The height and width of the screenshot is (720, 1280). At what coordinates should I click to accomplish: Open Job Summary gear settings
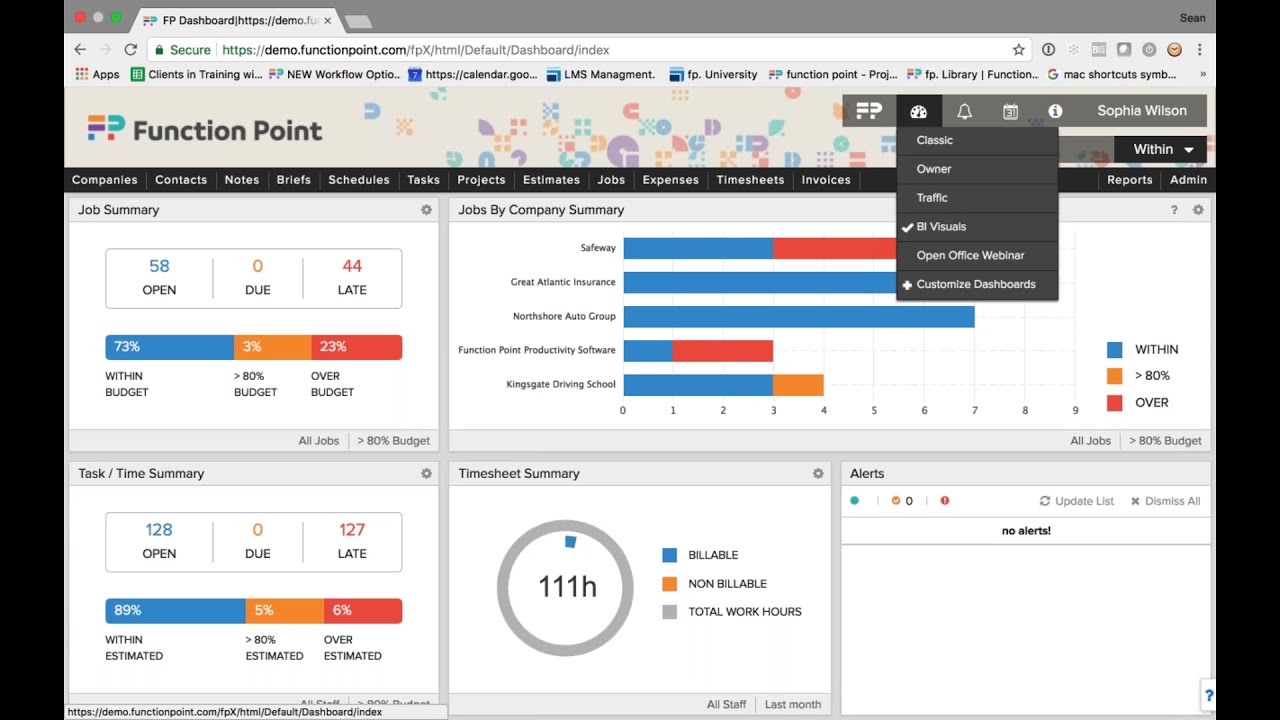click(x=426, y=210)
